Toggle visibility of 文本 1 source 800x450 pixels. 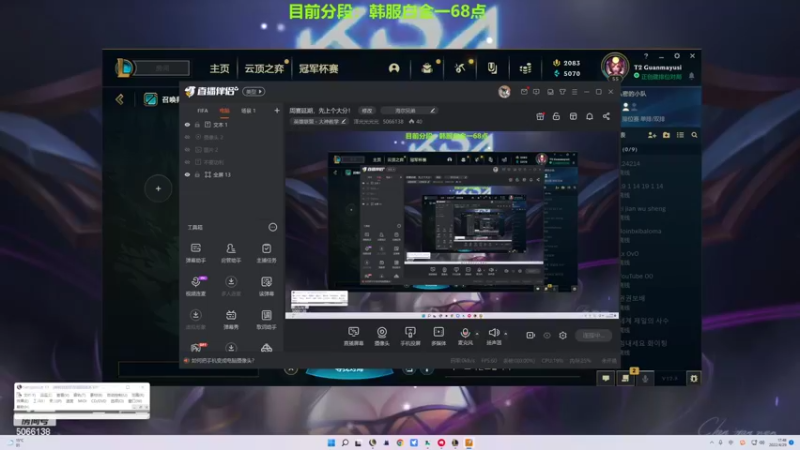click(187, 124)
